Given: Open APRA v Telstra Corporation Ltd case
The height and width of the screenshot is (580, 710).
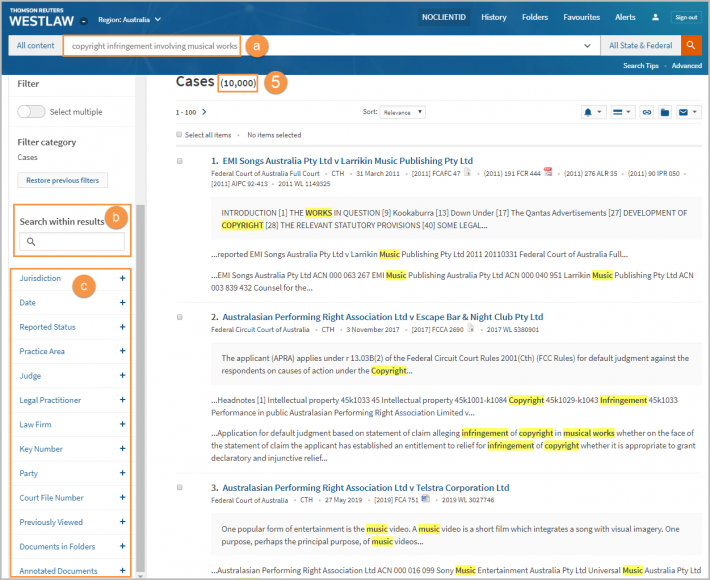Looking at the screenshot, I should click(366, 488).
